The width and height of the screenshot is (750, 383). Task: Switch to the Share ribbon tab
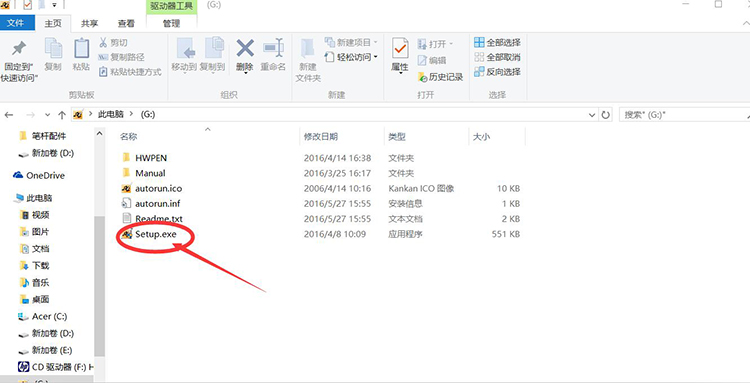coord(89,23)
